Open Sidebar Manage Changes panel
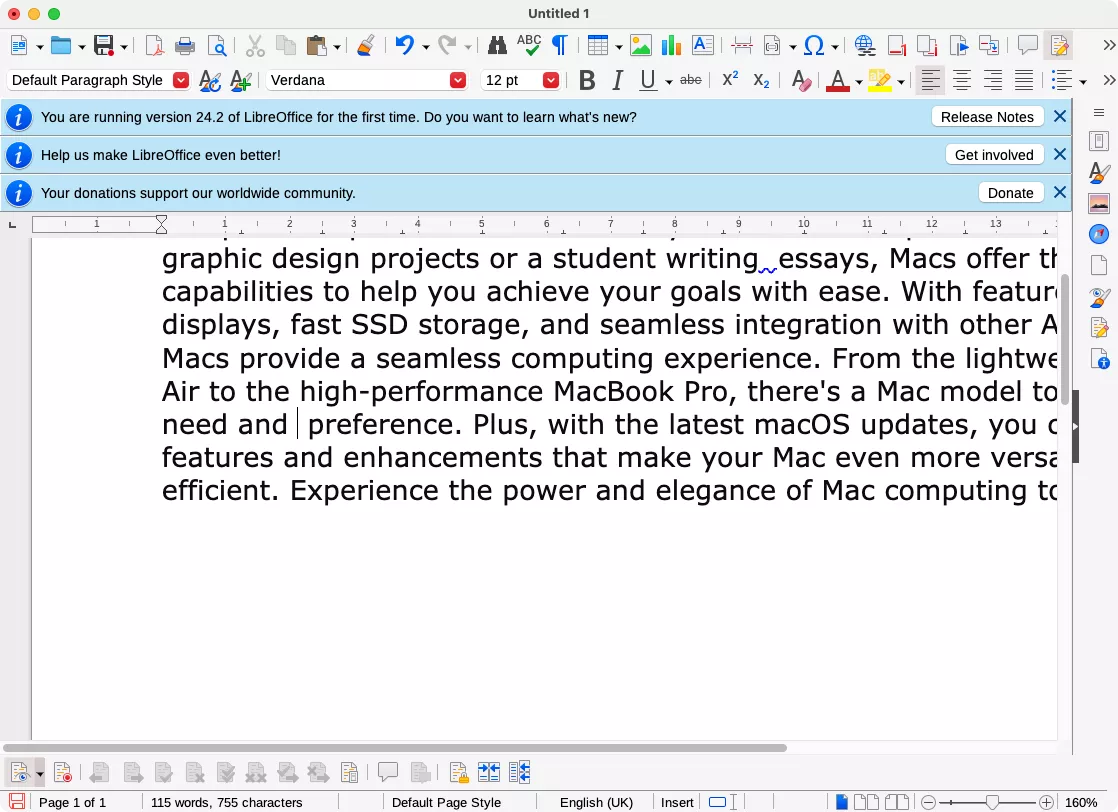 pos(1099,327)
